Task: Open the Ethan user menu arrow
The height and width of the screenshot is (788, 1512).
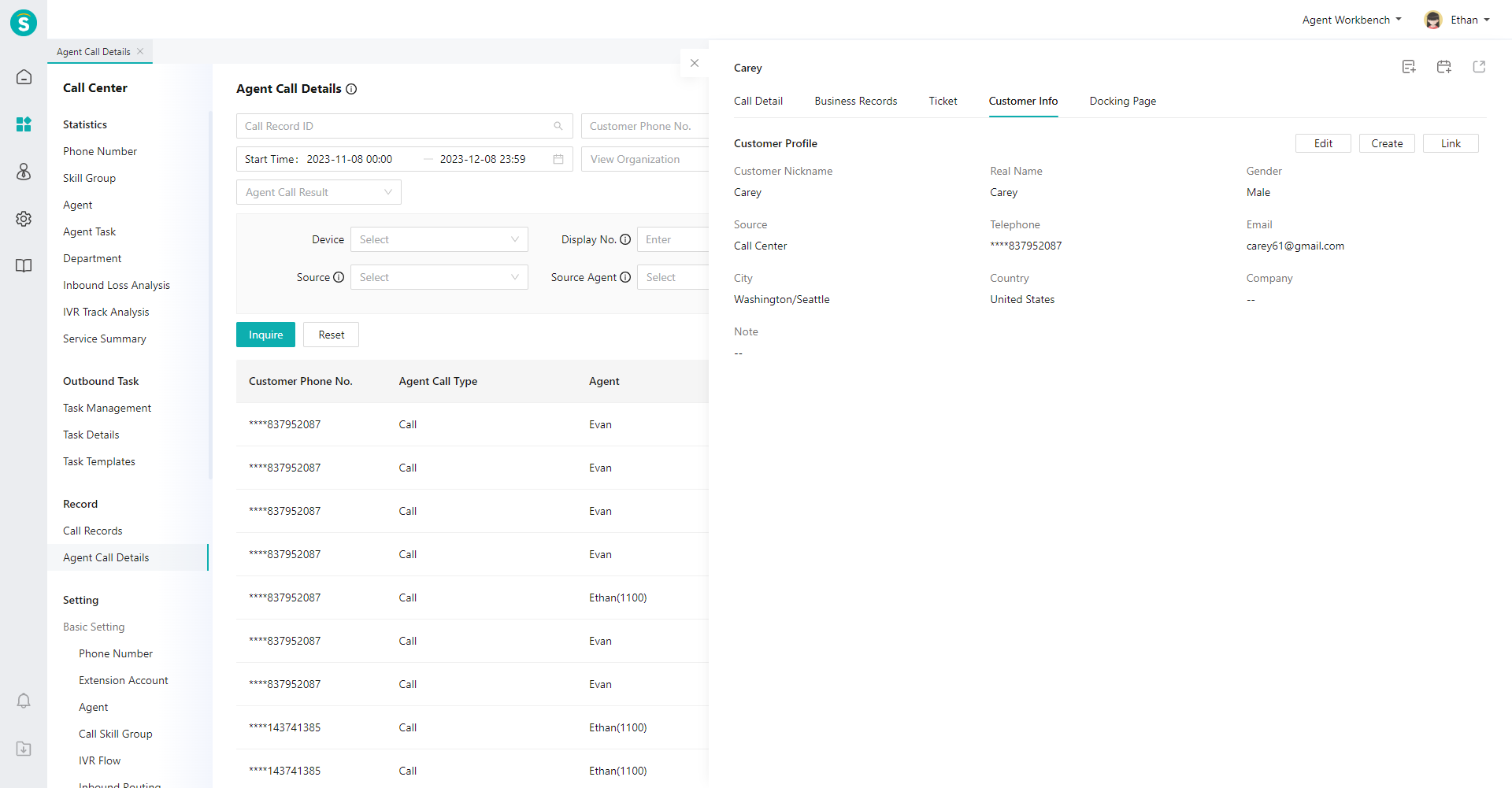Action: pos(1487,20)
